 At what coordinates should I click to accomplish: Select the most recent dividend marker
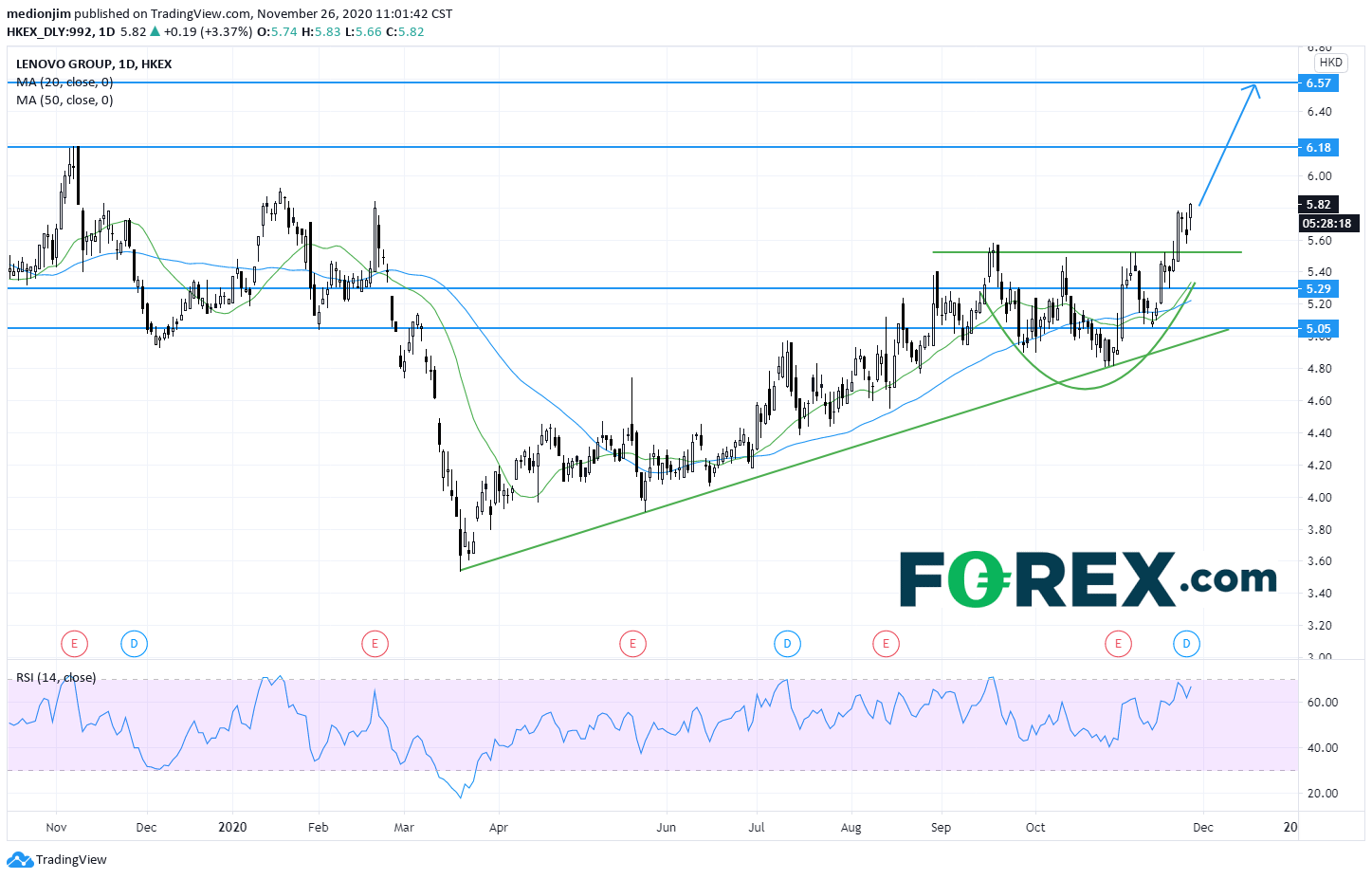(1186, 645)
